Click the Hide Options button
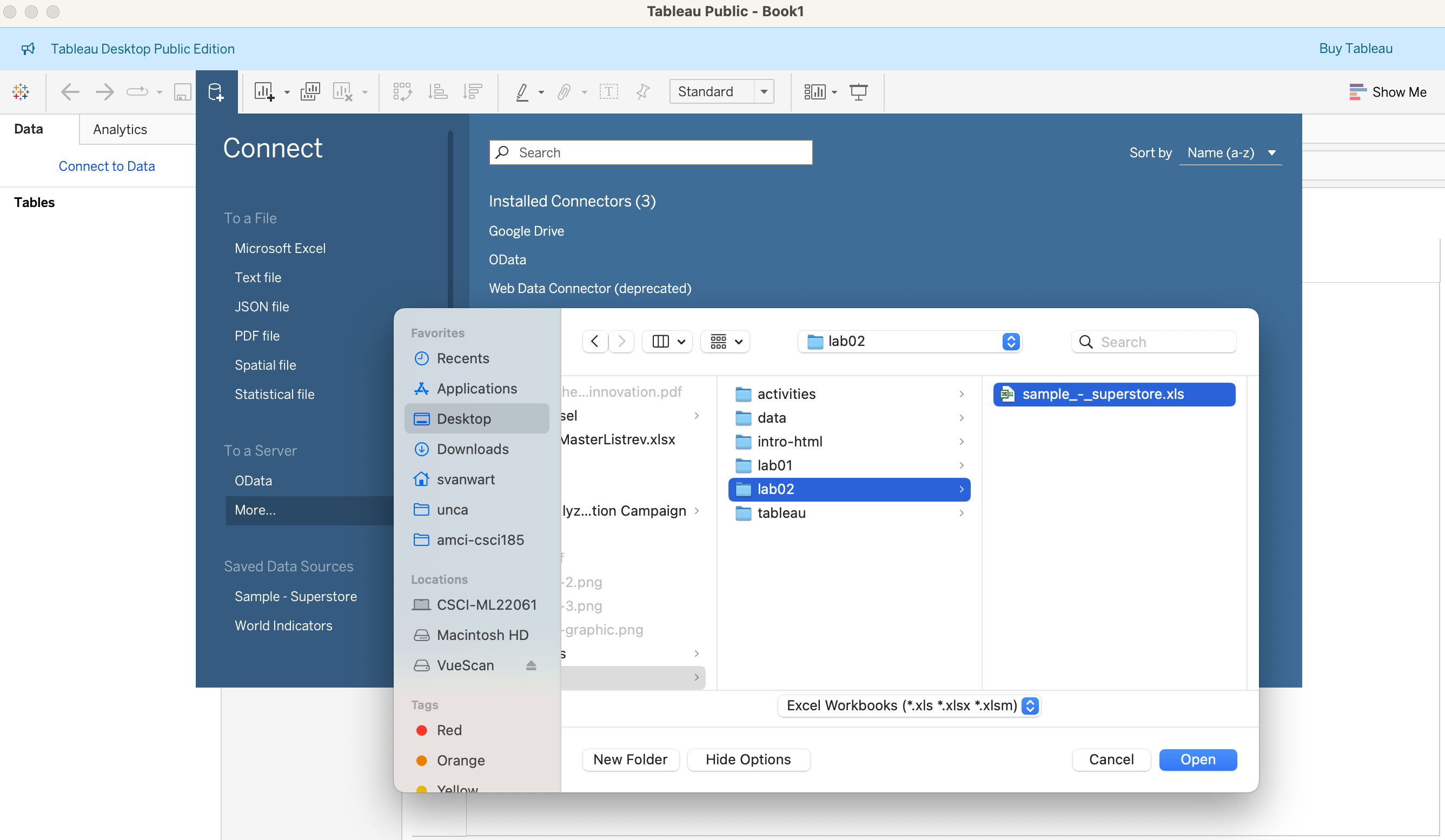This screenshot has height=840, width=1445. click(748, 759)
